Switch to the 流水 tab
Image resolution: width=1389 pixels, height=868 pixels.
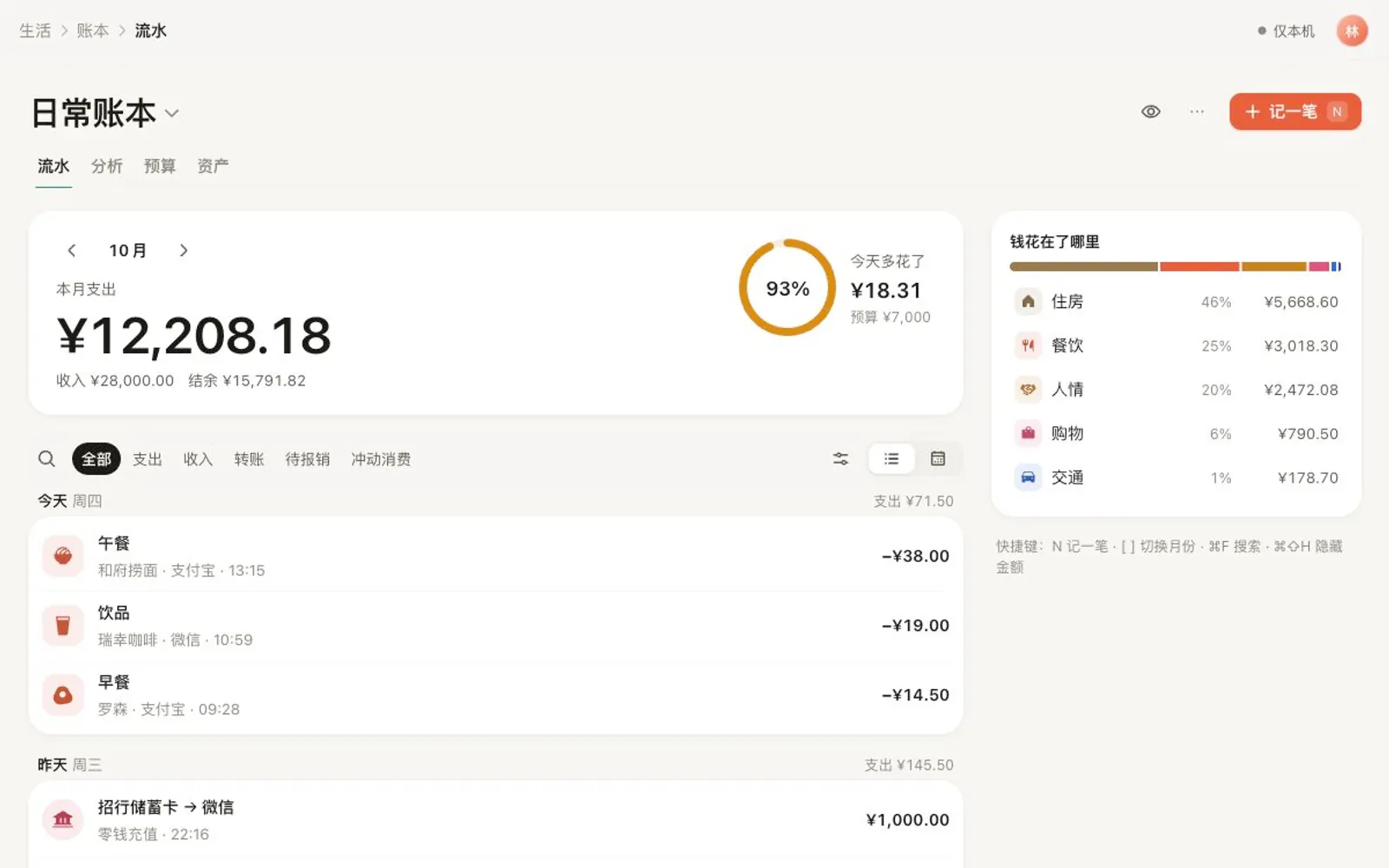point(54,166)
